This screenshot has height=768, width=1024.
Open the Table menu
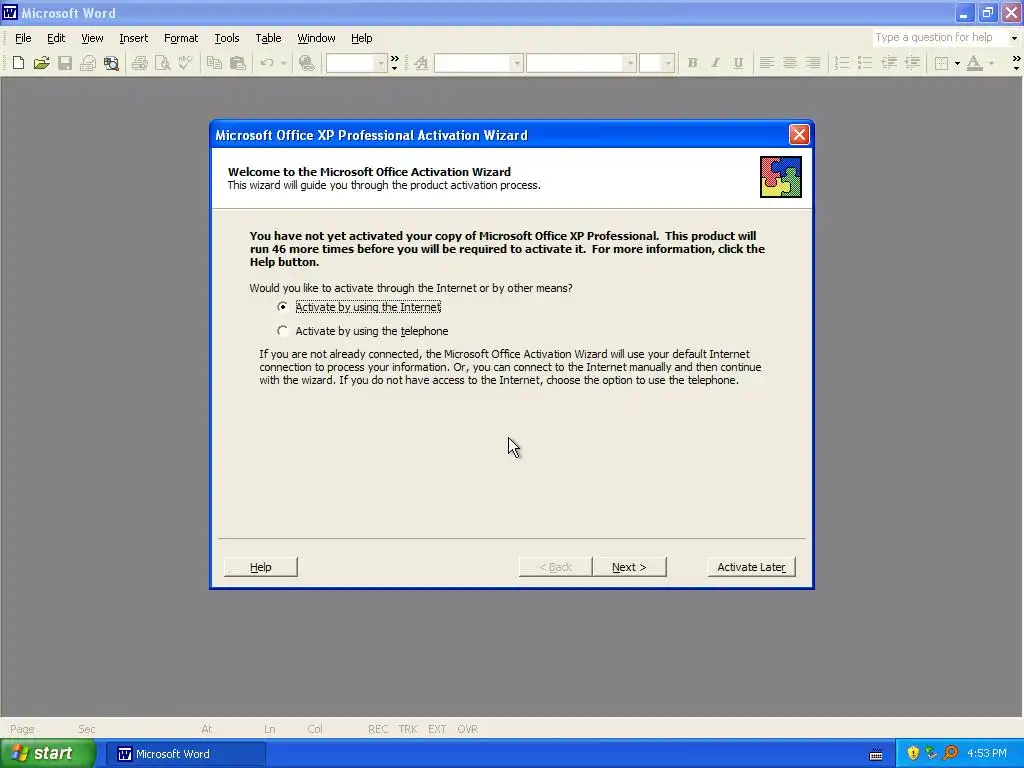click(268, 38)
